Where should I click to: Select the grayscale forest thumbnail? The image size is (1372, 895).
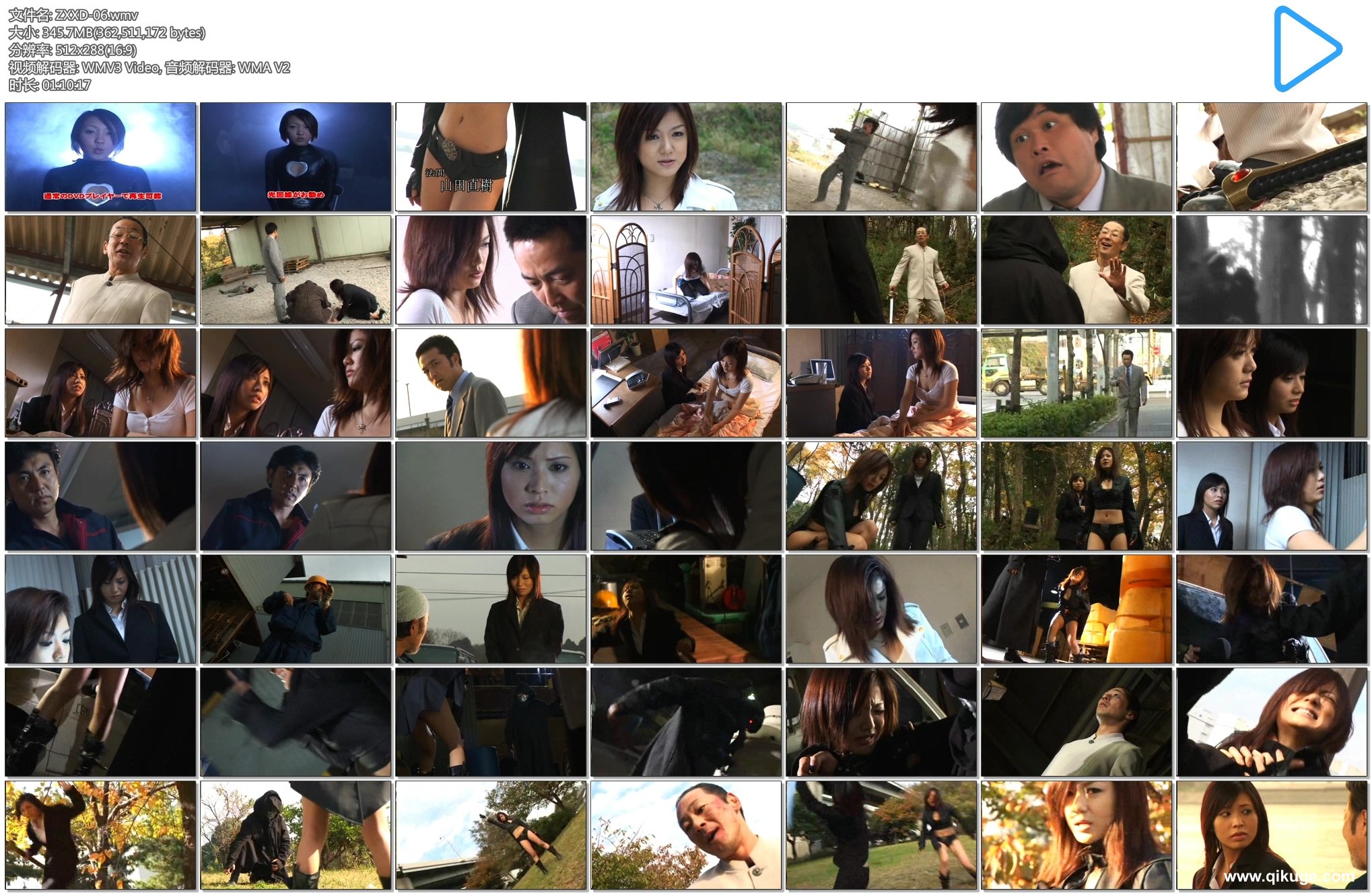click(x=1271, y=270)
